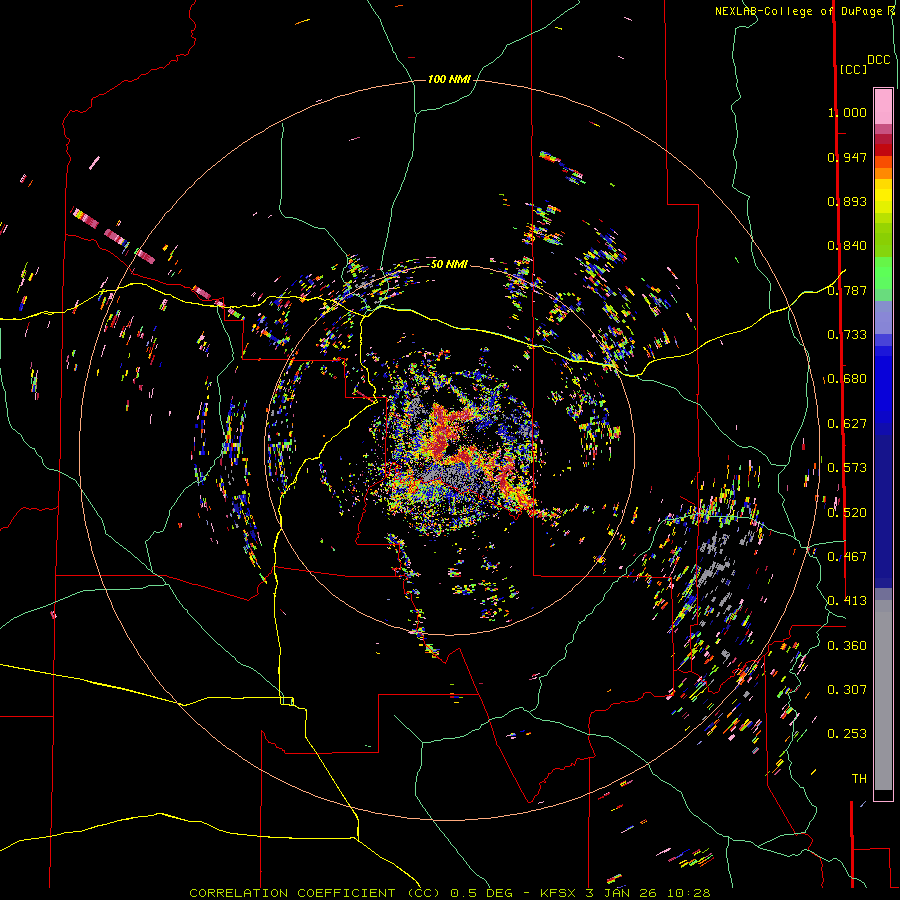Click the KFSX station identifier in caption
Image resolution: width=900 pixels, height=900 pixels.
click(x=558, y=893)
